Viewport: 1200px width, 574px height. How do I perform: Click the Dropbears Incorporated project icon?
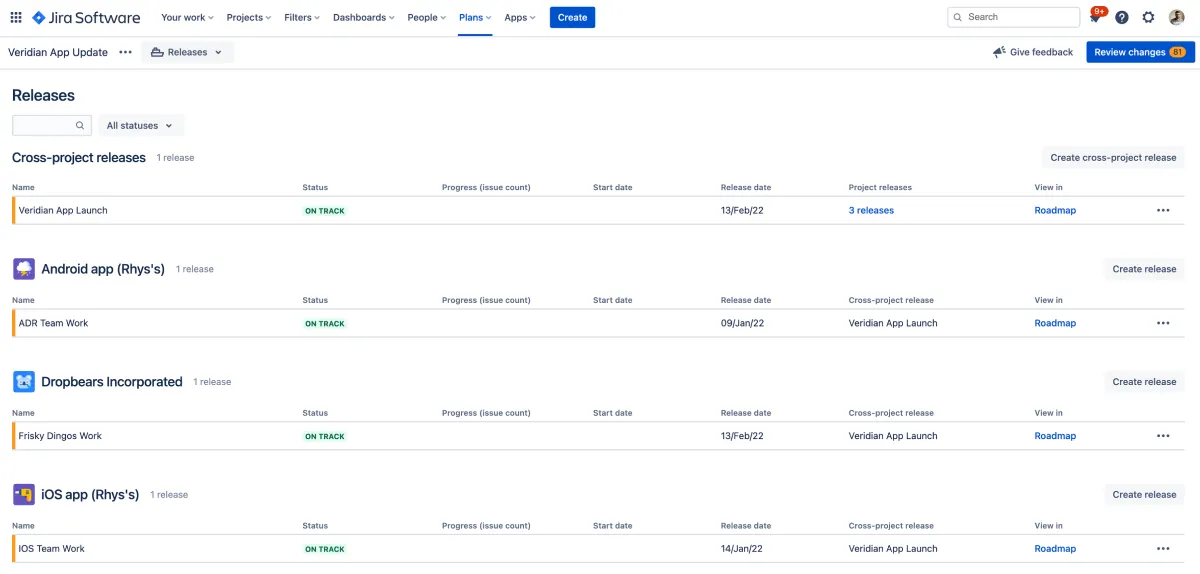(24, 382)
